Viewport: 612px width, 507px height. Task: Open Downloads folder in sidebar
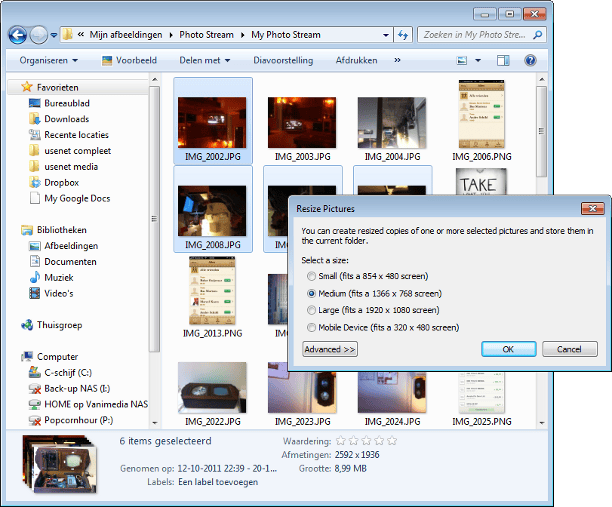(59, 119)
